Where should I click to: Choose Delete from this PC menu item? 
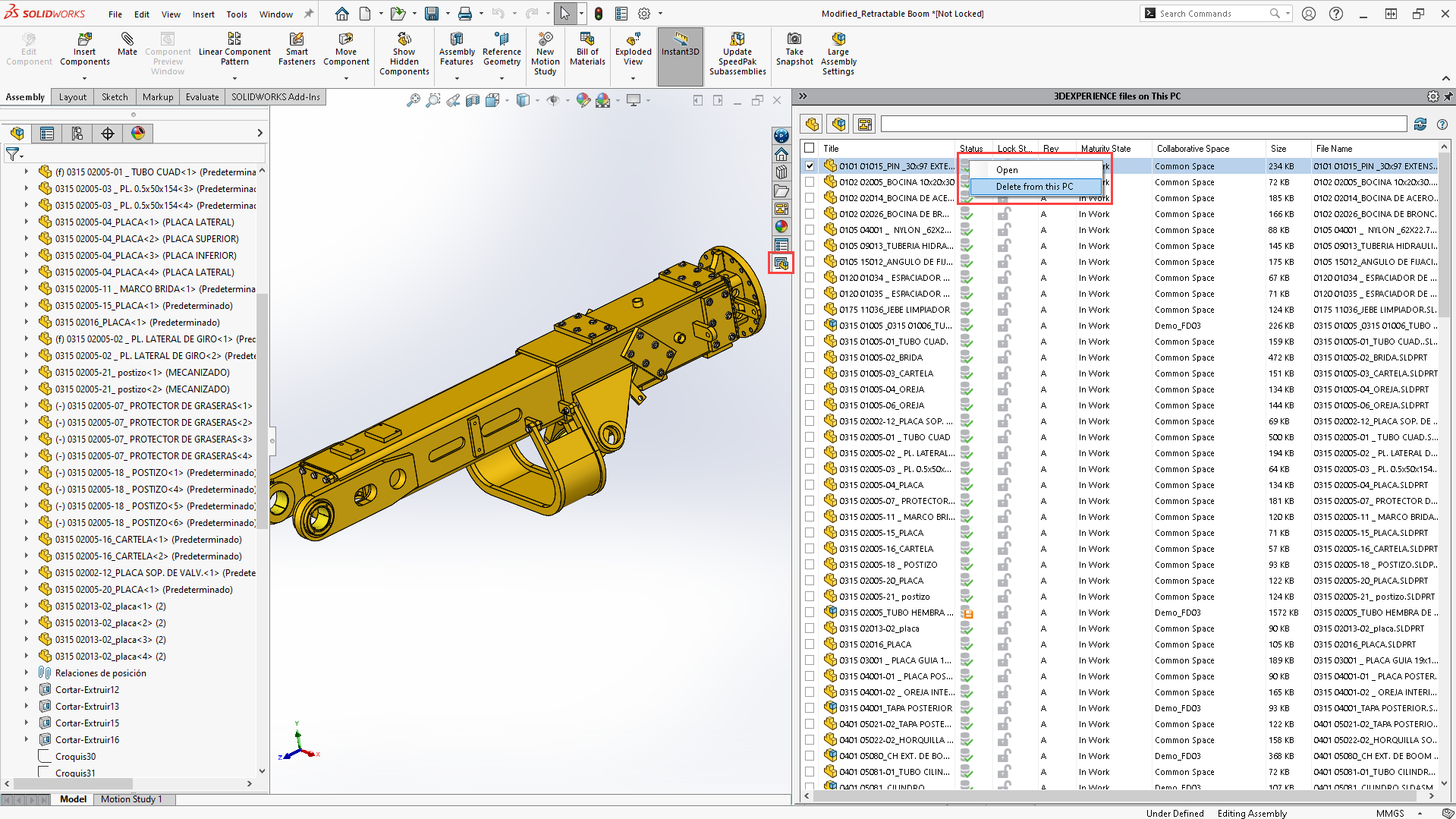pyautogui.click(x=1034, y=187)
